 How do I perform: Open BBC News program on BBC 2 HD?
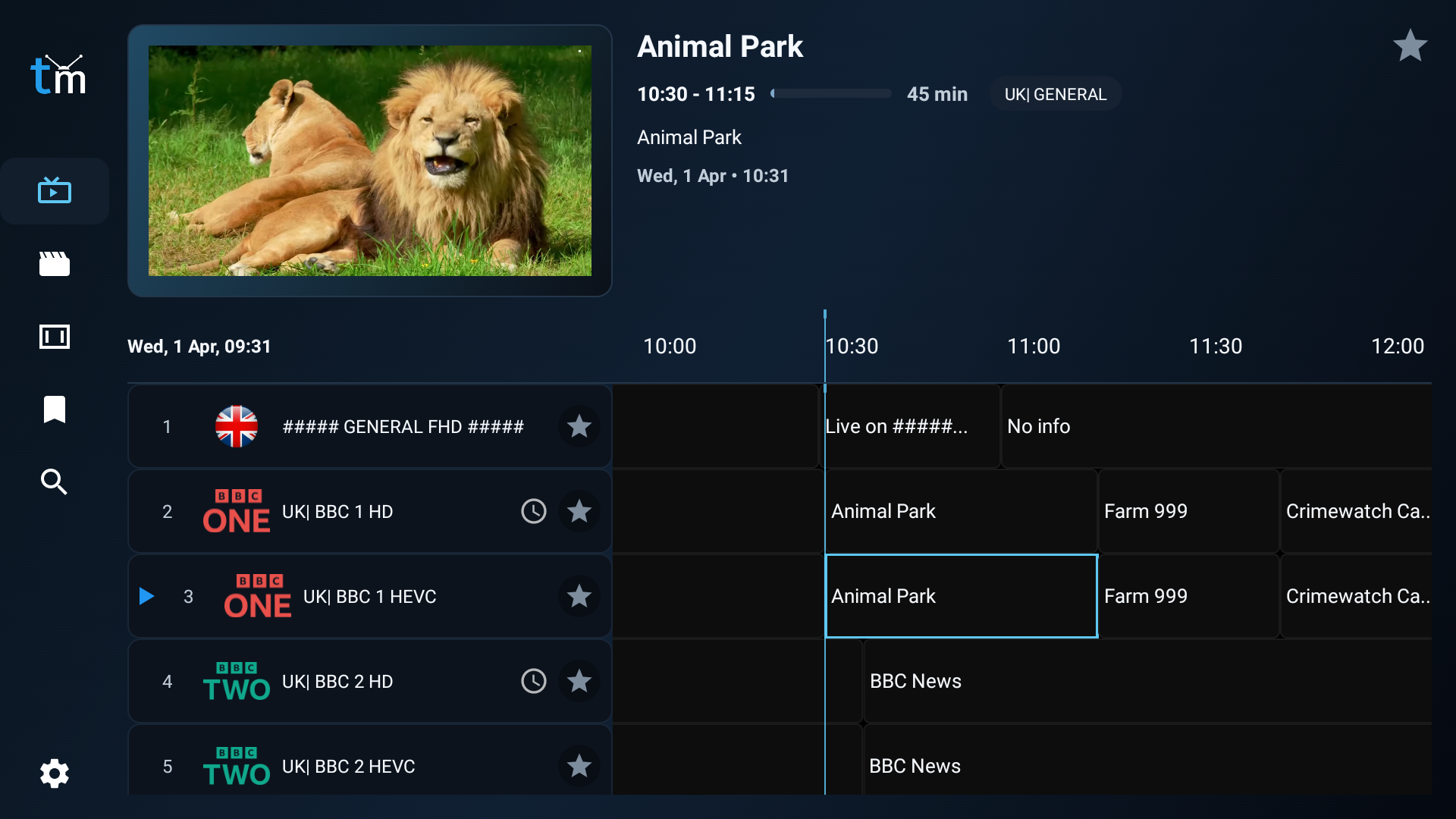tap(1145, 681)
